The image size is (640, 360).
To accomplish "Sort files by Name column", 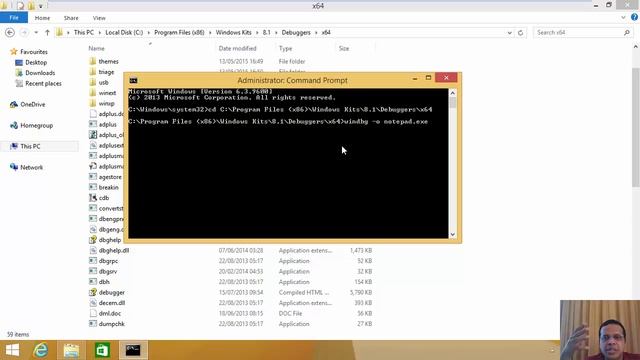I will [x=97, y=48].
